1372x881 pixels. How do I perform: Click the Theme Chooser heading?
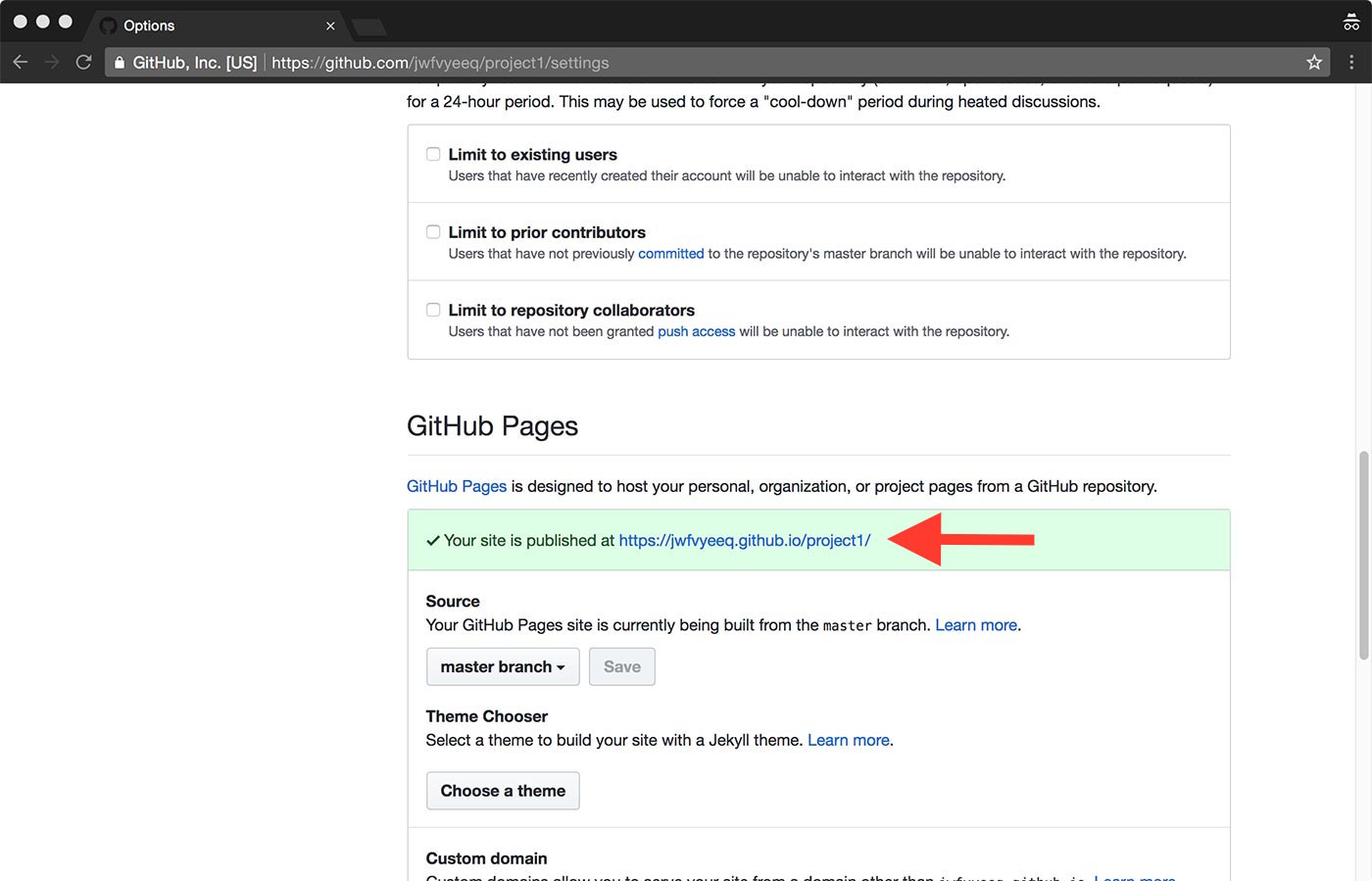point(487,716)
